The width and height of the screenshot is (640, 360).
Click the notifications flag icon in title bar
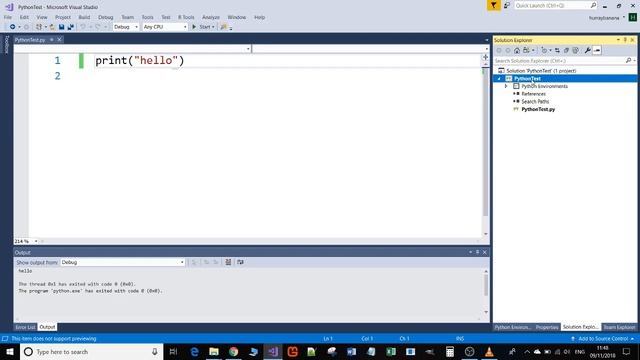(493, 5)
